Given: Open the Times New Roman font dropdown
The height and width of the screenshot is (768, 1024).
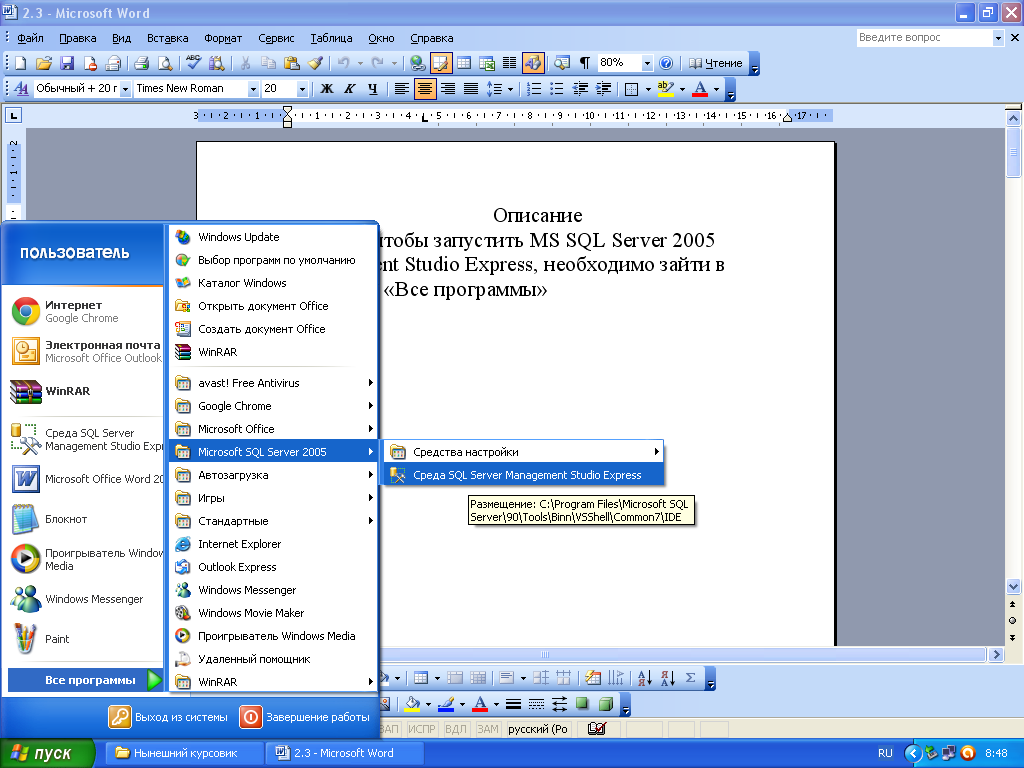Looking at the screenshot, I should (253, 88).
